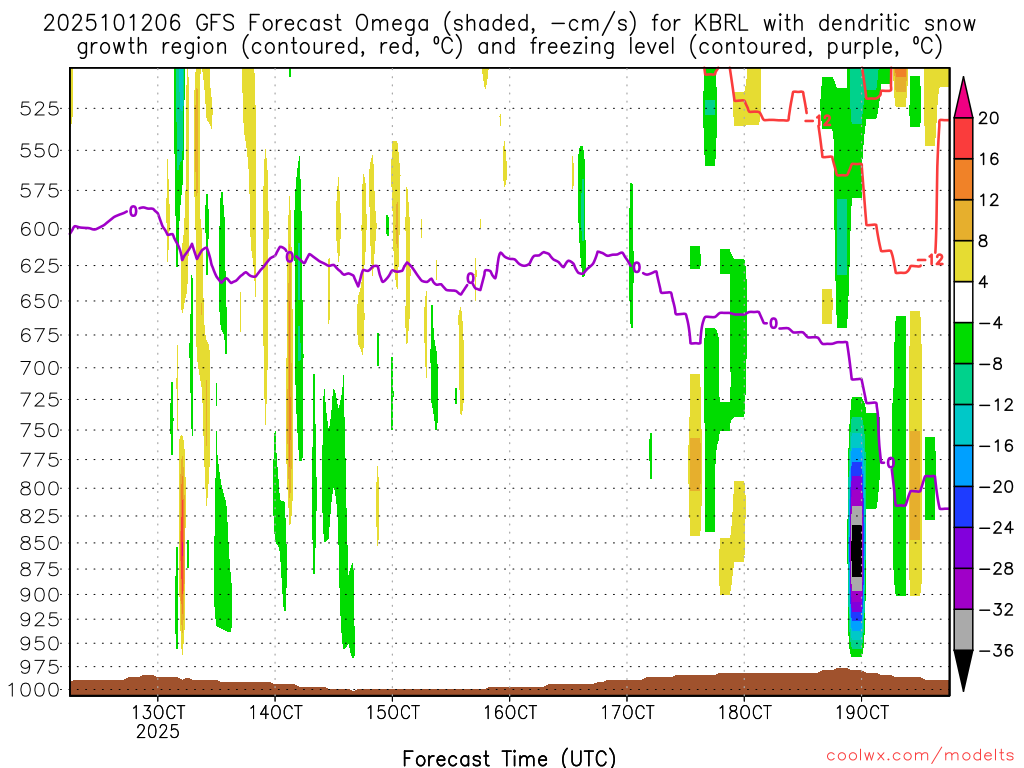This screenshot has width=1024, height=768.
Task: Click the pink arrow cap atop the colorbar
Action: coord(963,101)
